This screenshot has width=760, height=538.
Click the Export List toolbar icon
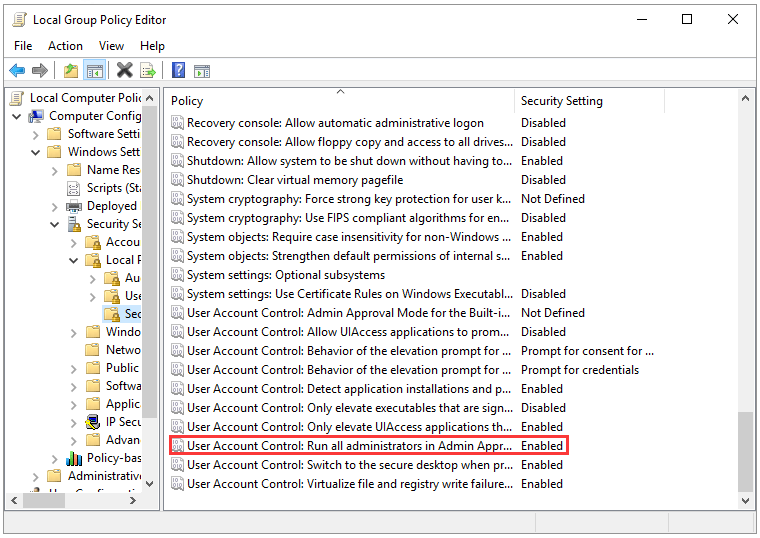(x=148, y=71)
